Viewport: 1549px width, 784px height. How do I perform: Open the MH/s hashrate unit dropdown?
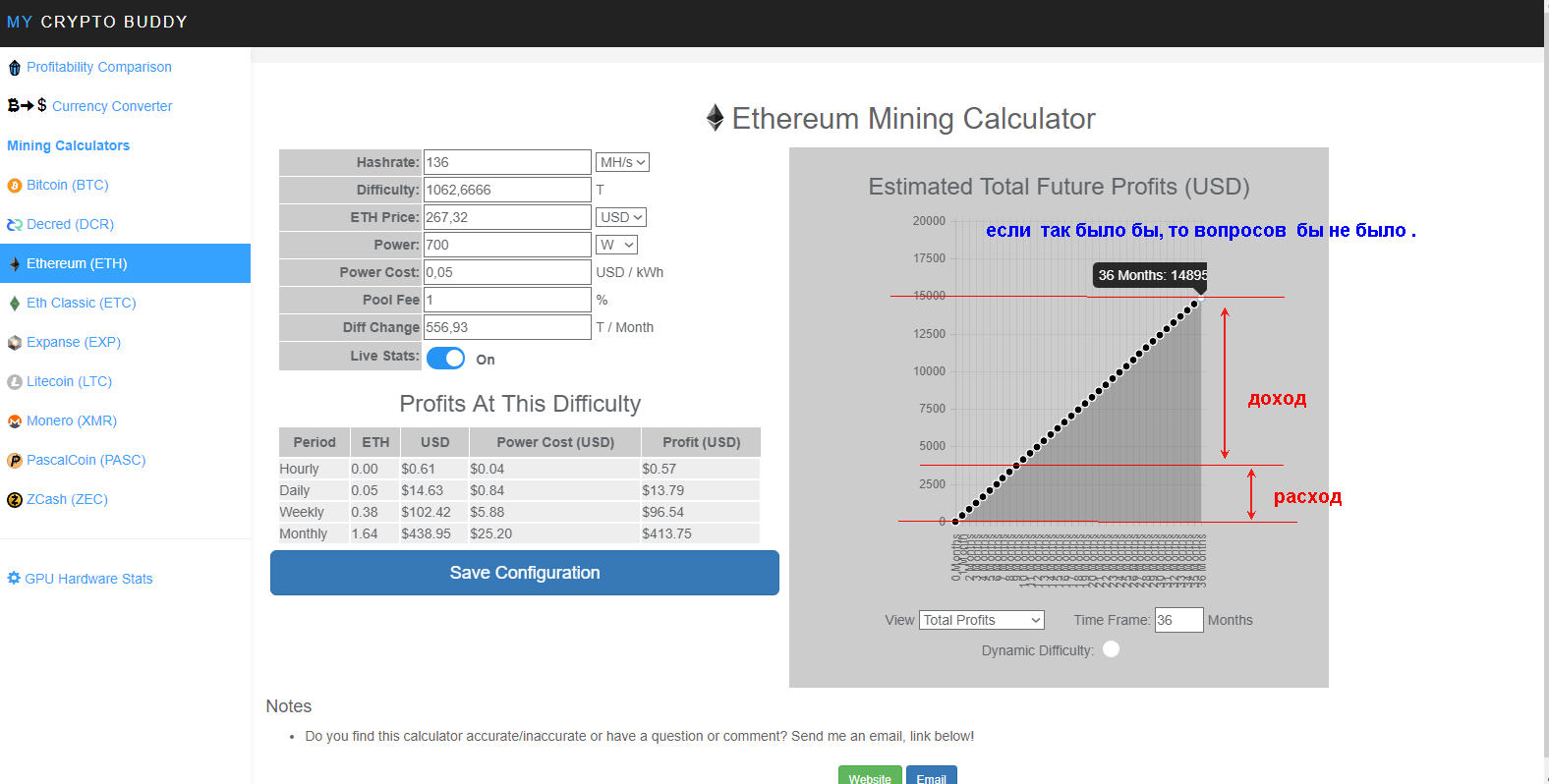tap(622, 162)
